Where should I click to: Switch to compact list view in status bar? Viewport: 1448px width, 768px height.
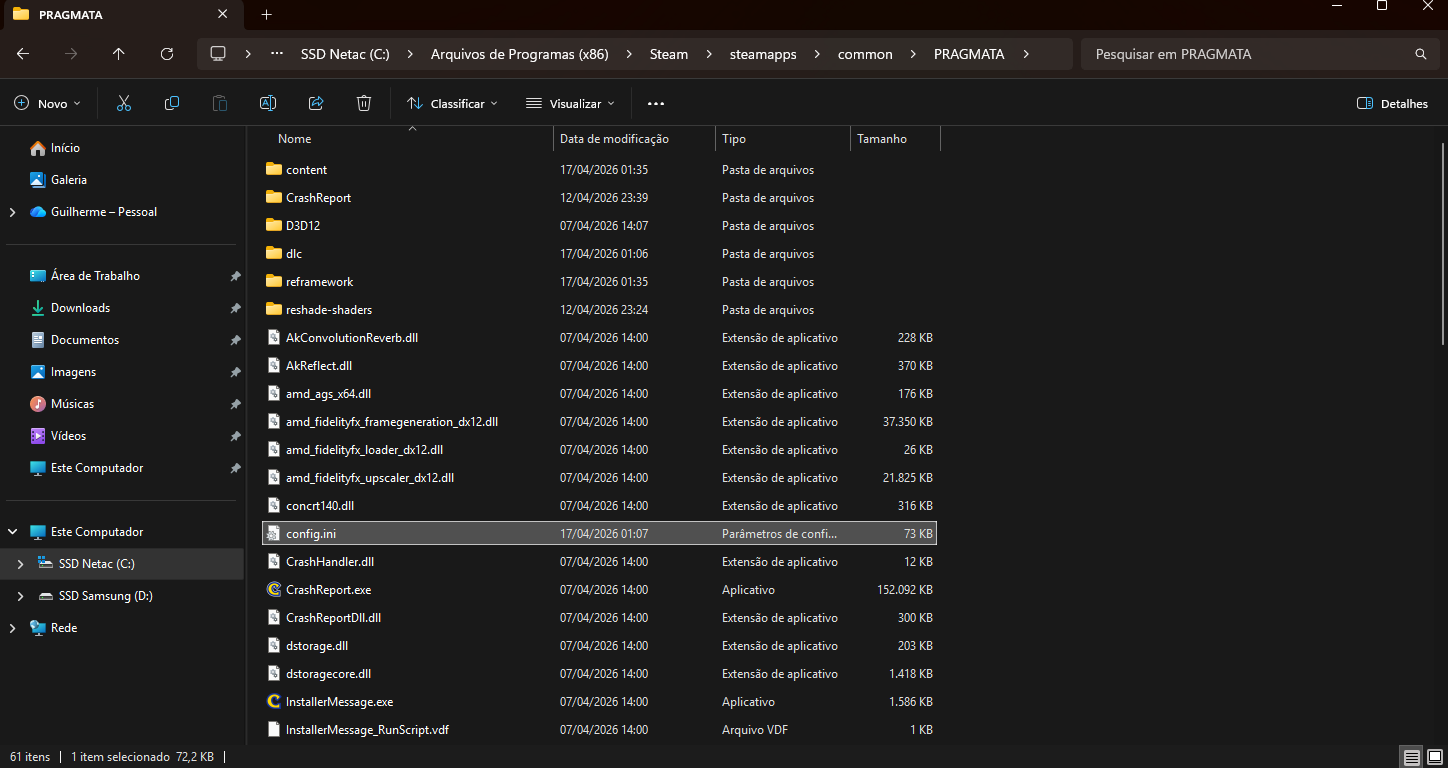[x=1411, y=757]
